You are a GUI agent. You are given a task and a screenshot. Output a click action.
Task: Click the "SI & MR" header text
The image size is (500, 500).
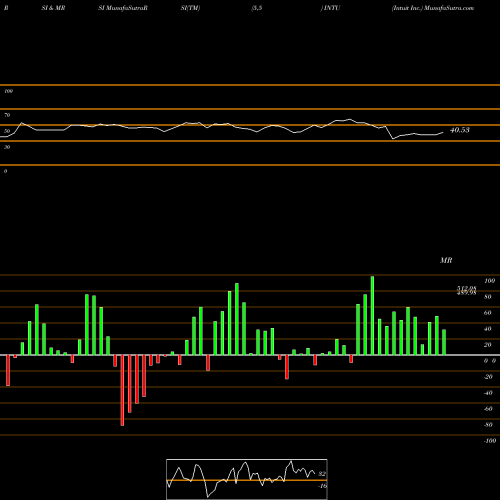tap(53, 8)
